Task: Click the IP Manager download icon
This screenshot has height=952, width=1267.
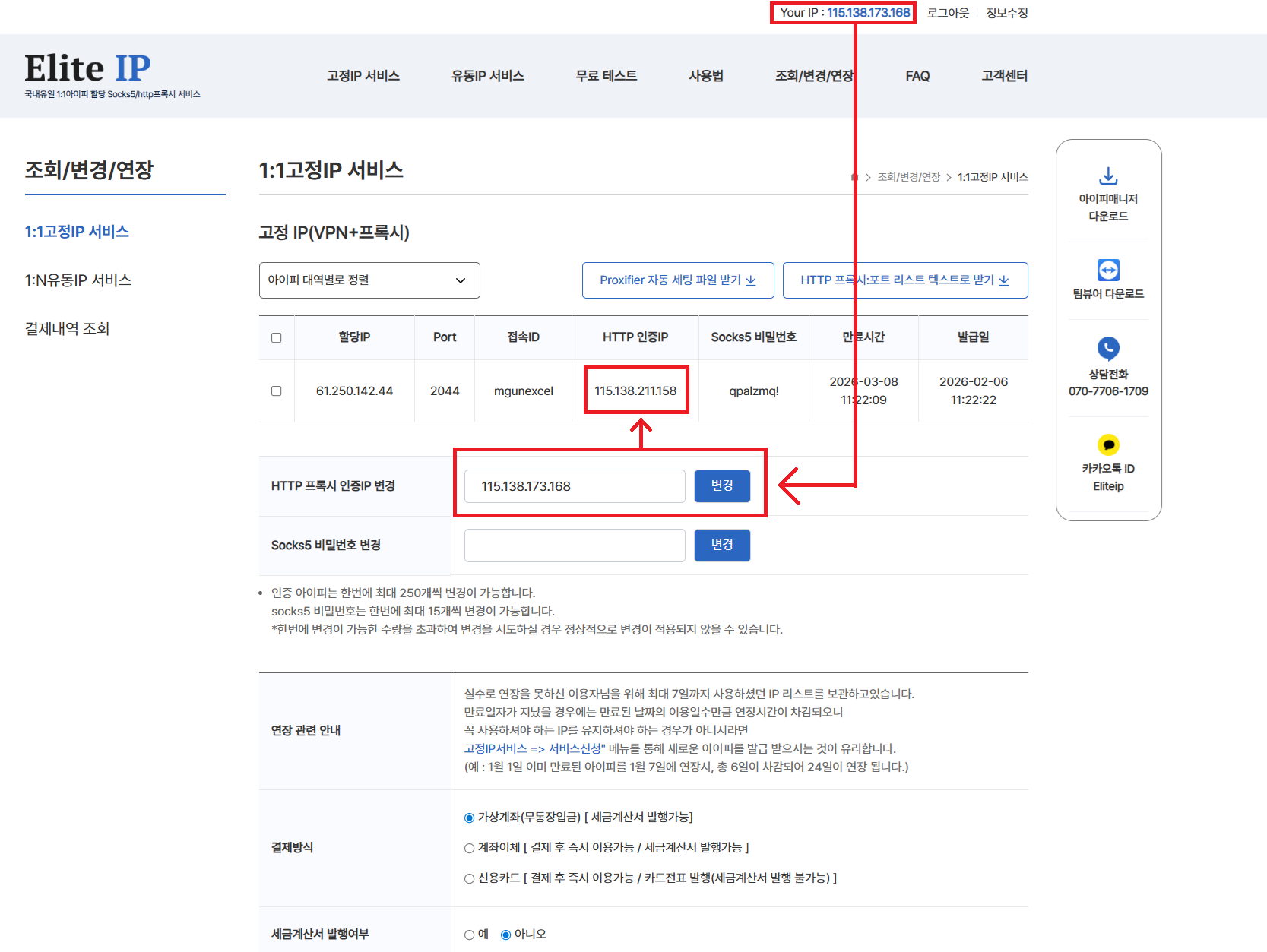Action: pyautogui.click(x=1108, y=176)
